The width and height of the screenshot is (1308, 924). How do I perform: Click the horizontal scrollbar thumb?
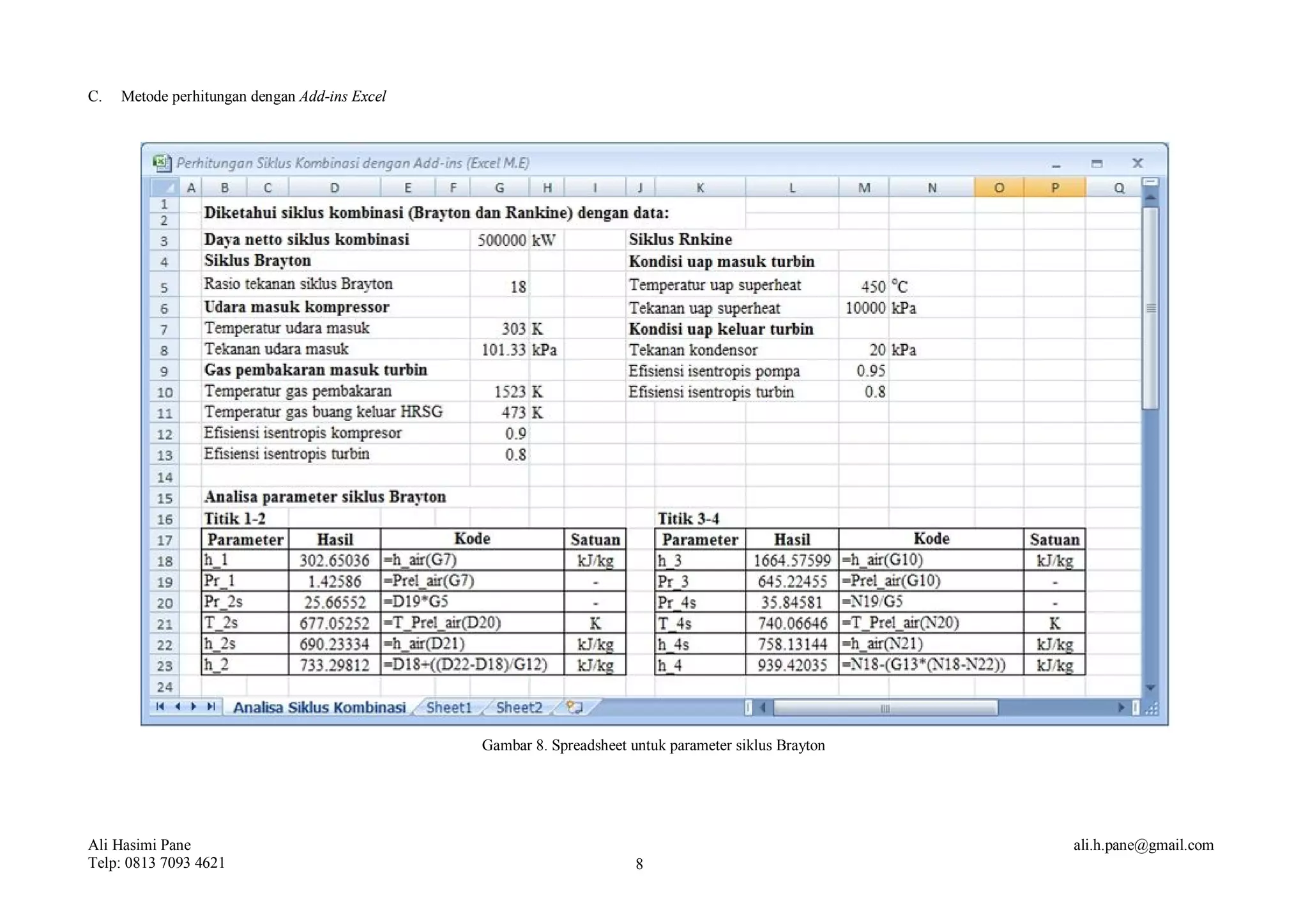coord(885,708)
